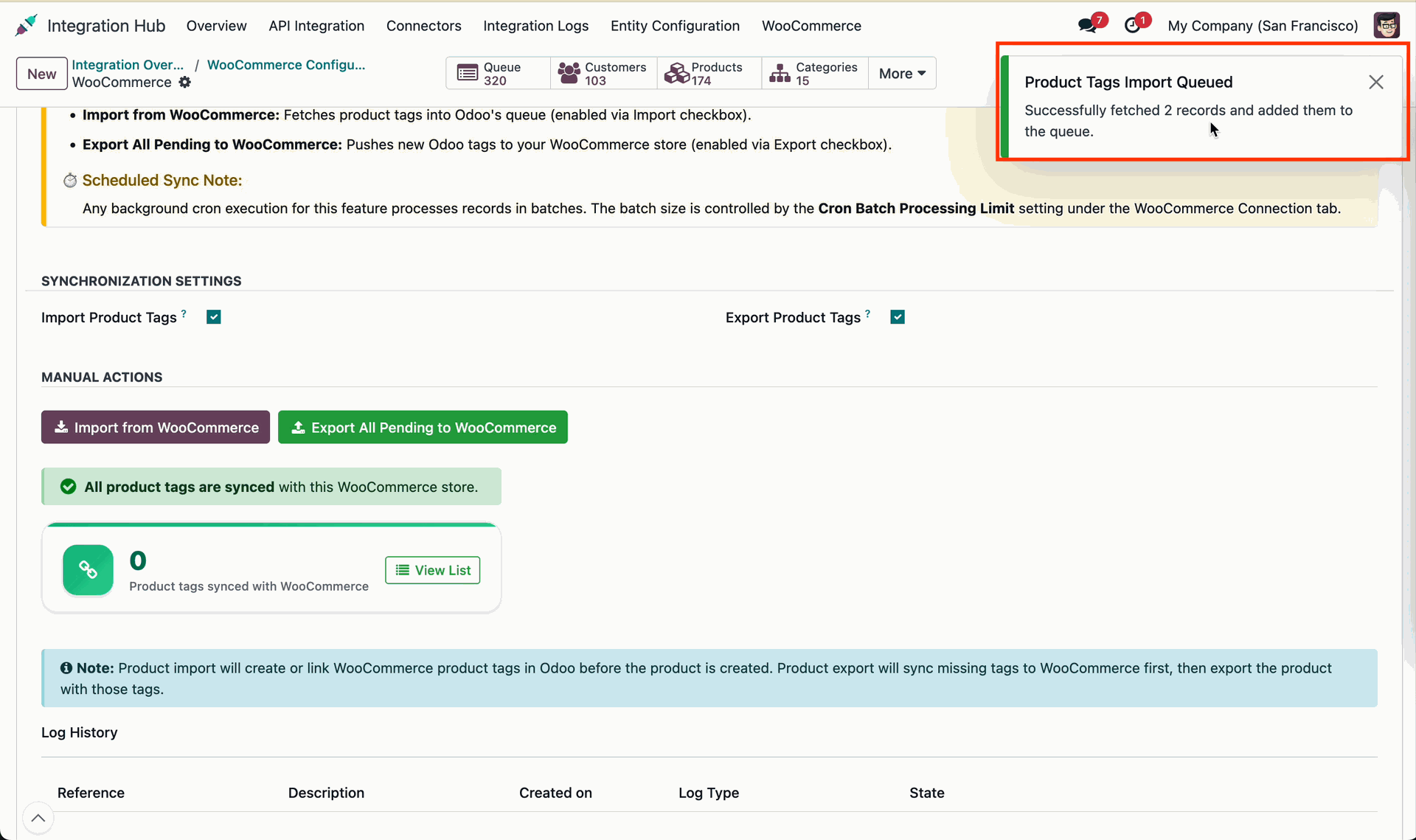This screenshot has height=840, width=1416.
Task: Open the Connectors menu
Action: (423, 26)
